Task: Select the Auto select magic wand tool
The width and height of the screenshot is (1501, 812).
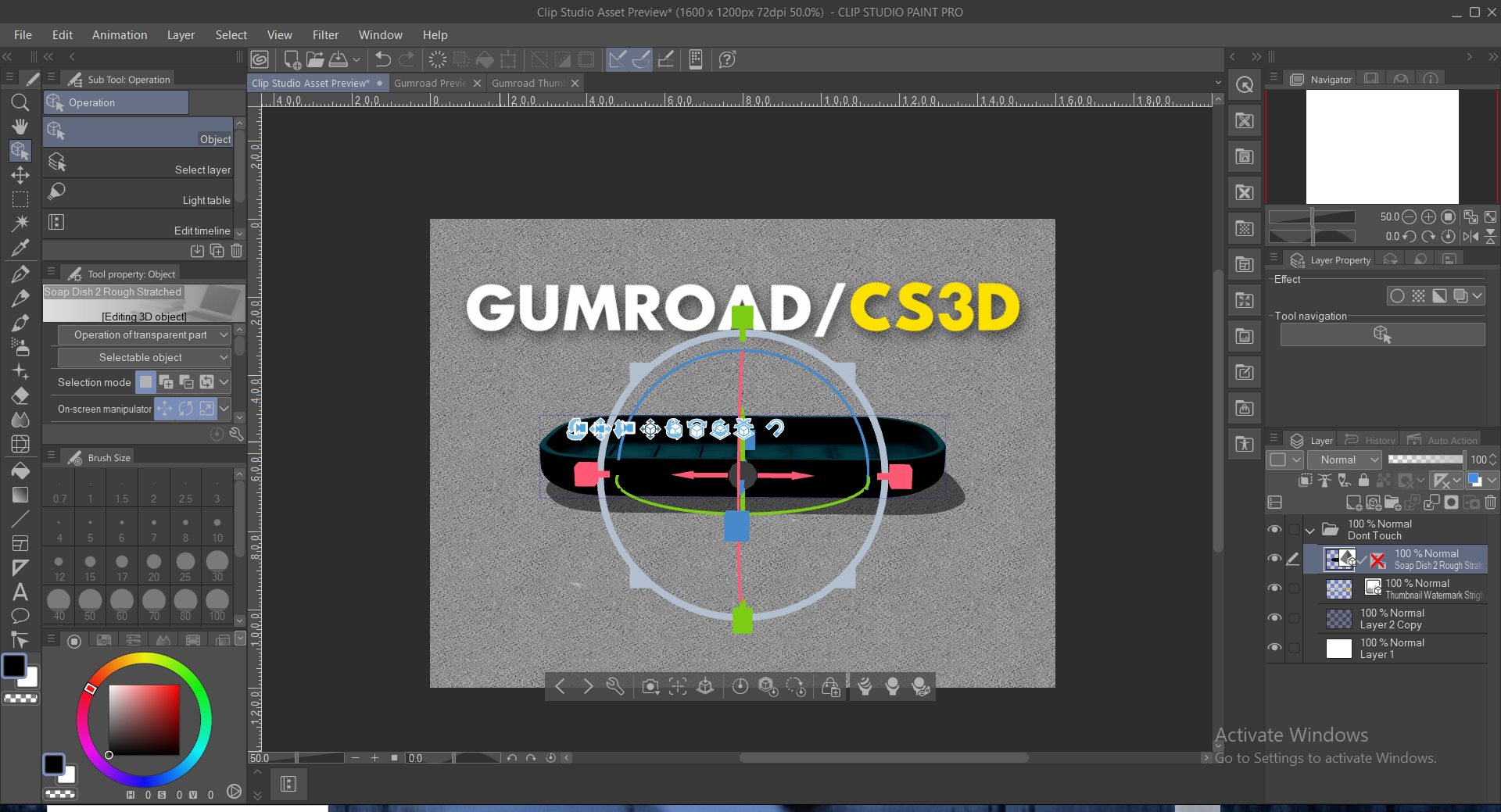Action: [20, 224]
